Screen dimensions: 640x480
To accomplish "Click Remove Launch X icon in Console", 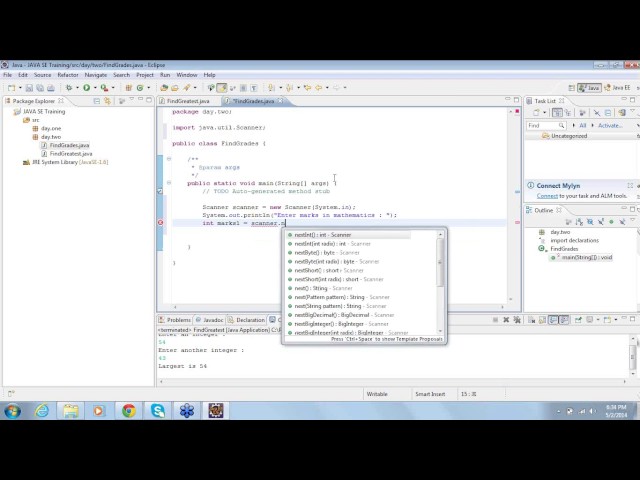I will click(506, 320).
